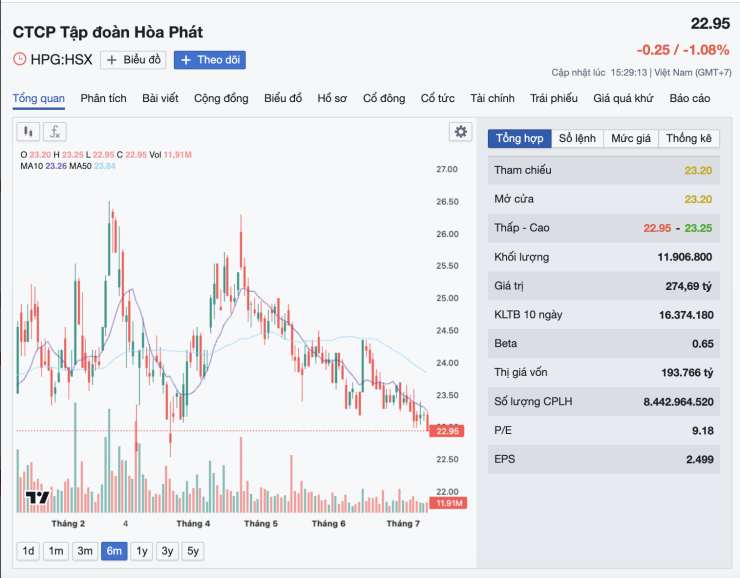This screenshot has width=740, height=578.
Task: Open the Hồ sơ tab
Action: [x=332, y=98]
